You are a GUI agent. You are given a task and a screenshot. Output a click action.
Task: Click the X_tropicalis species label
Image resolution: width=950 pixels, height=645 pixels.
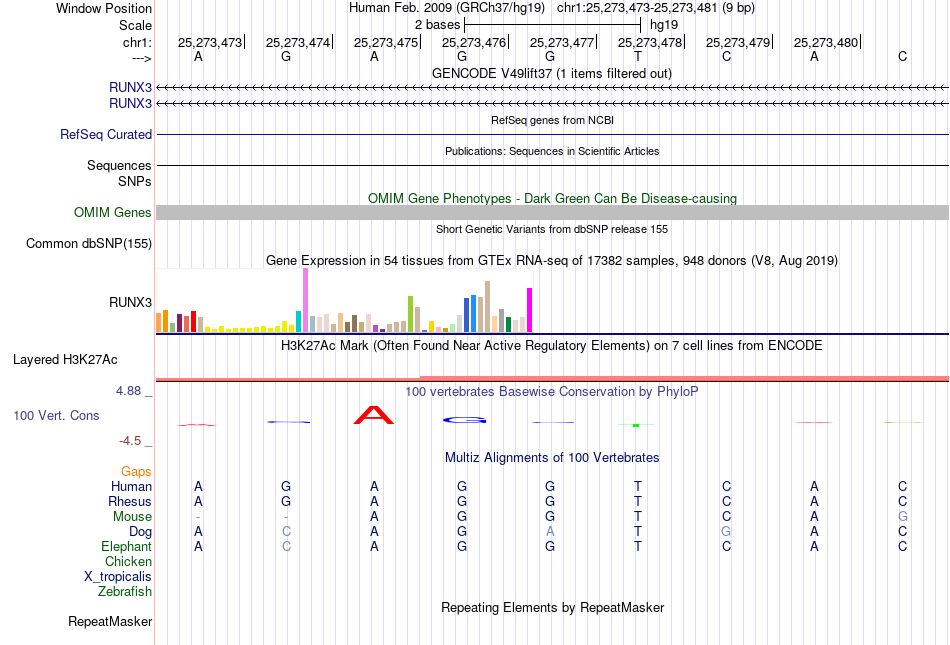coord(118,577)
